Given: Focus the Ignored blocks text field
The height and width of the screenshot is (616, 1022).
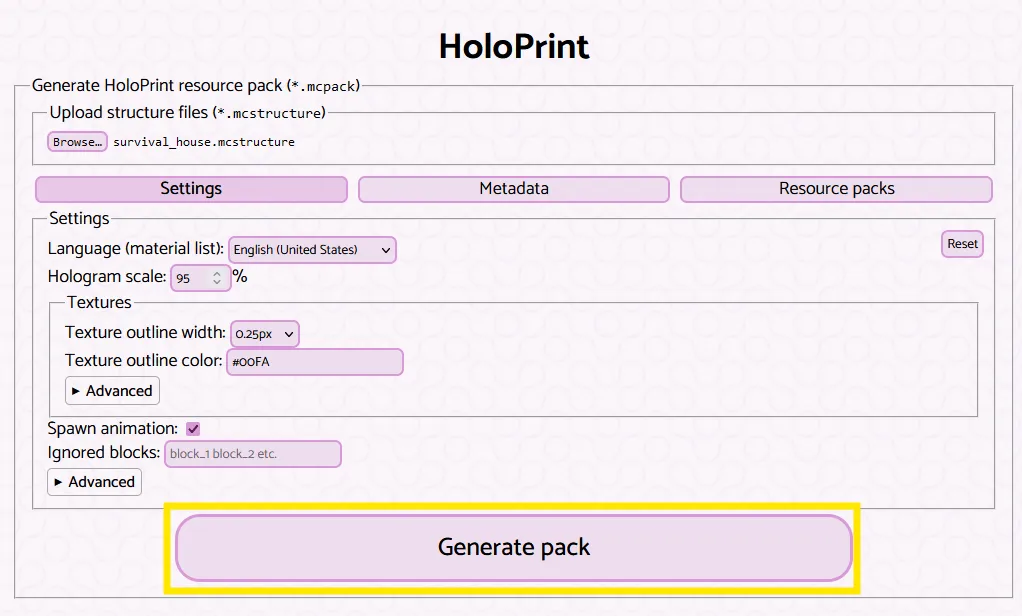Looking at the screenshot, I should [x=253, y=454].
